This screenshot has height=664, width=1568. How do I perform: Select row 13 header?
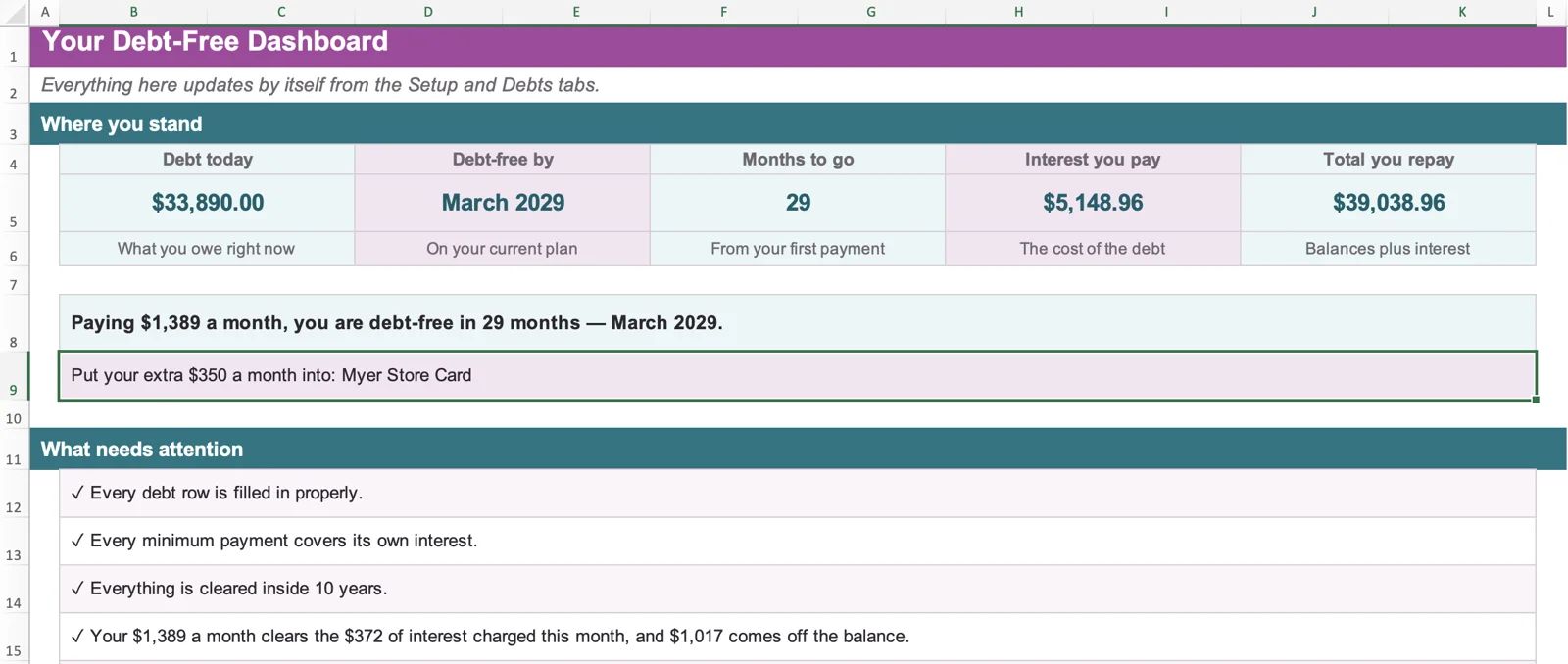coord(14,542)
